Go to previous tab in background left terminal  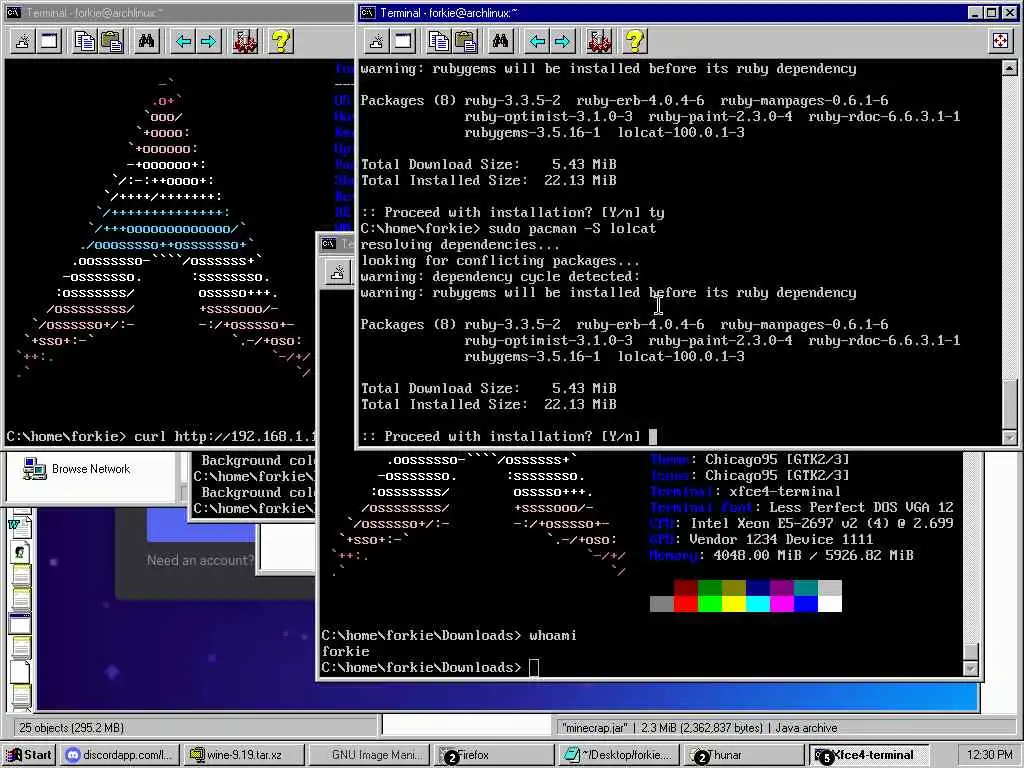(183, 42)
